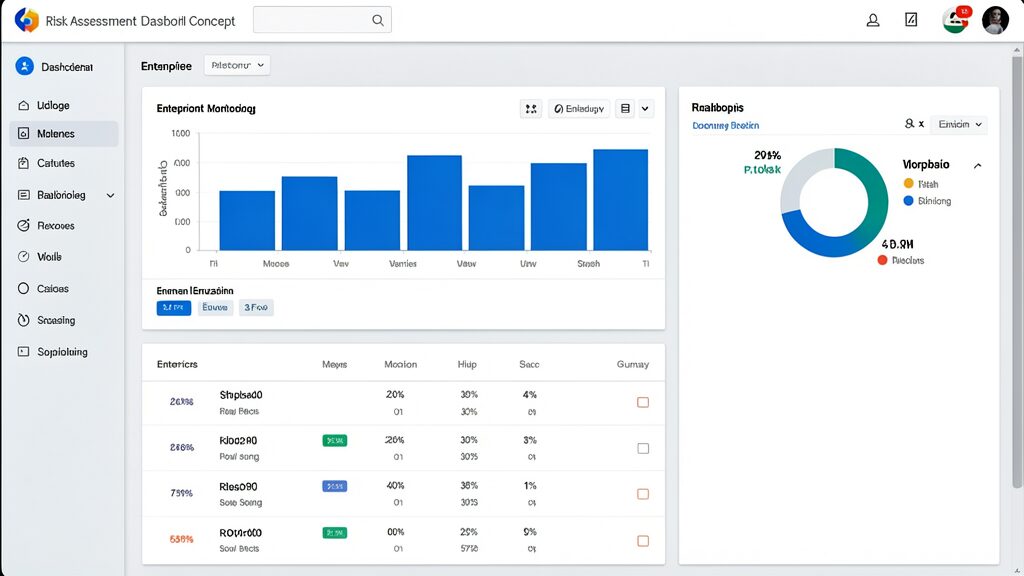Viewport: 1024px width, 576px height.
Task: Click the table view icon on chart toolbar
Action: pos(625,108)
